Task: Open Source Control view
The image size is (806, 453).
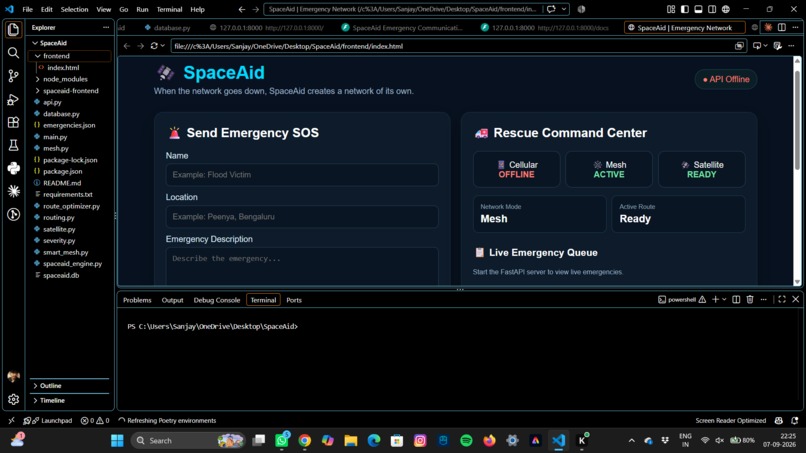Action: click(x=13, y=76)
